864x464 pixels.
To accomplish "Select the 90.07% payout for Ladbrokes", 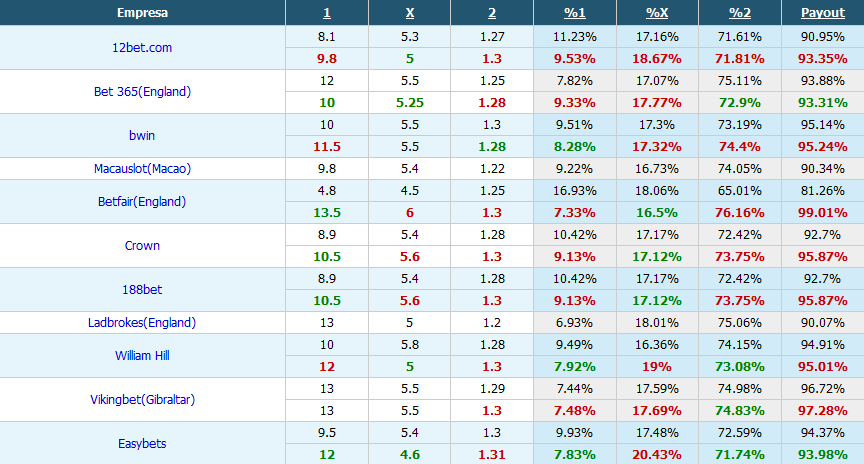I will (x=823, y=323).
